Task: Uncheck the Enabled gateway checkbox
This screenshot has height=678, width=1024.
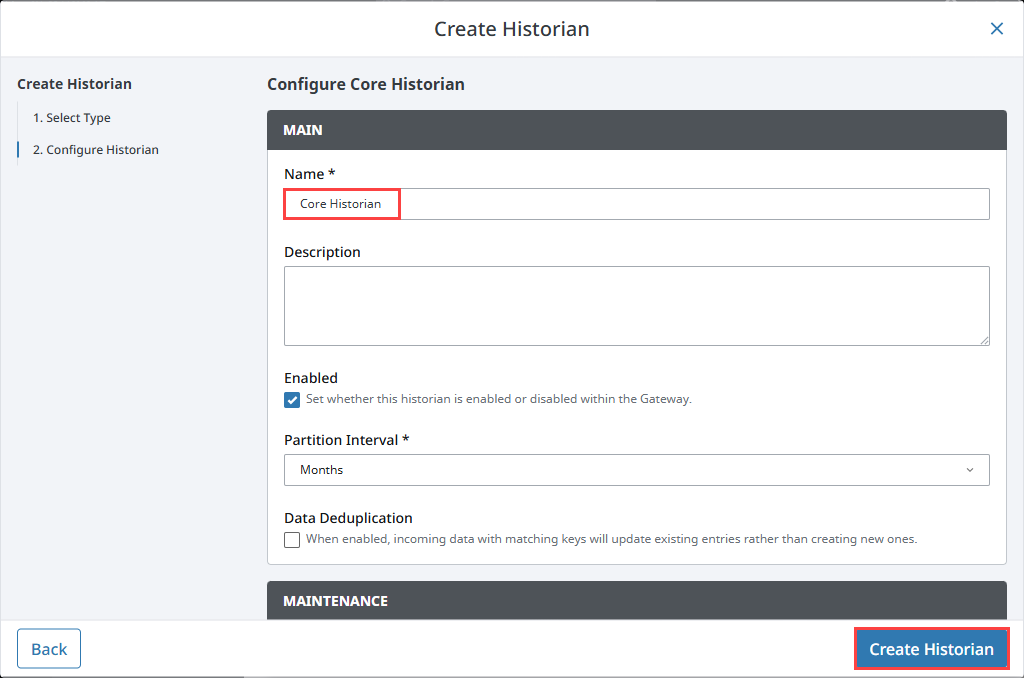Action: pos(292,399)
